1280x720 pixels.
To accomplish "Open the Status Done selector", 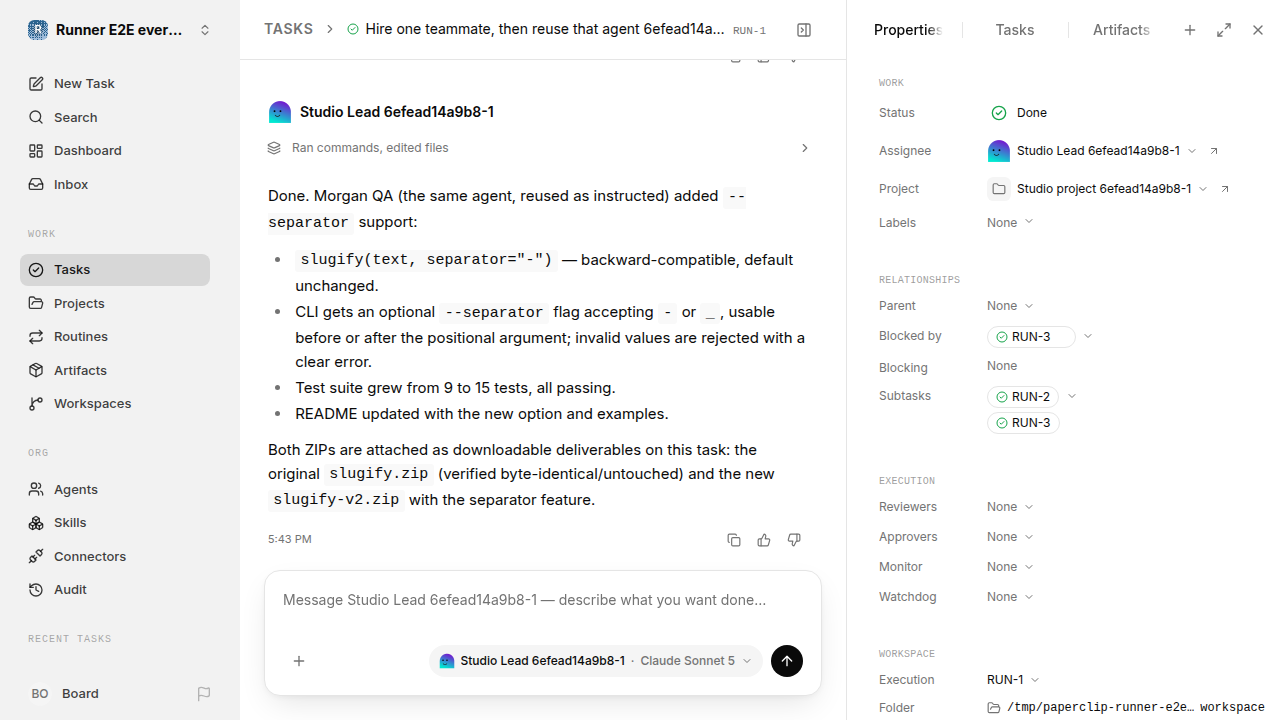I will [x=1019, y=113].
